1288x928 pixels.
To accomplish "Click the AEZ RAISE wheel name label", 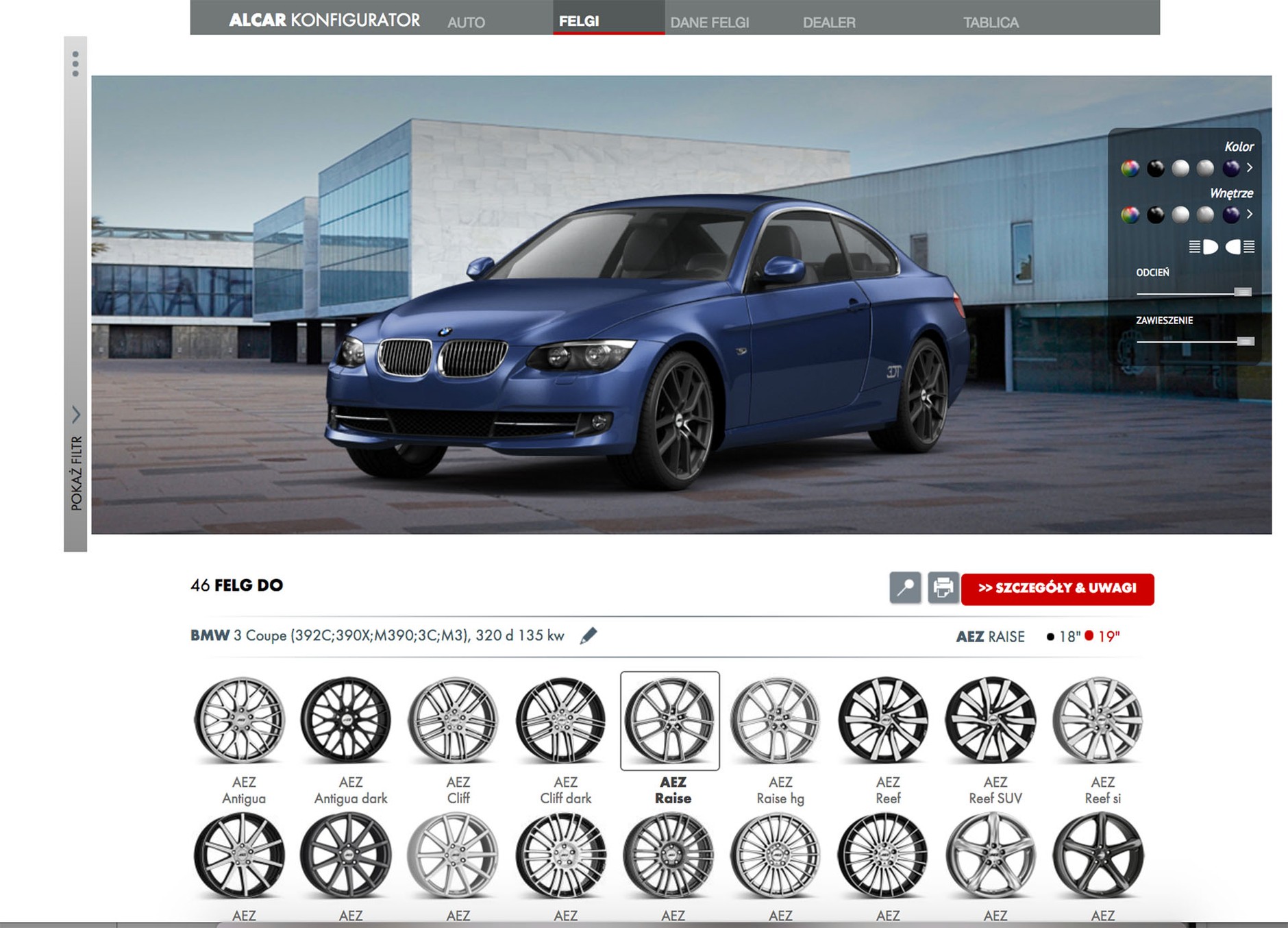I will [991, 637].
